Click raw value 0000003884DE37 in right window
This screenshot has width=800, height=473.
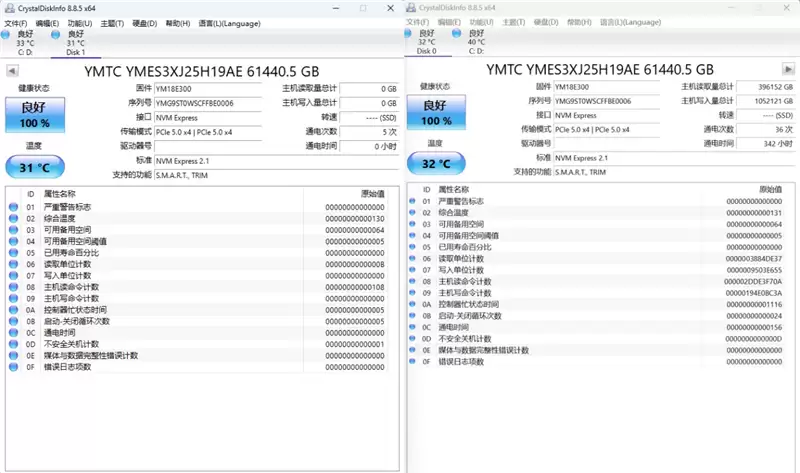[754, 259]
